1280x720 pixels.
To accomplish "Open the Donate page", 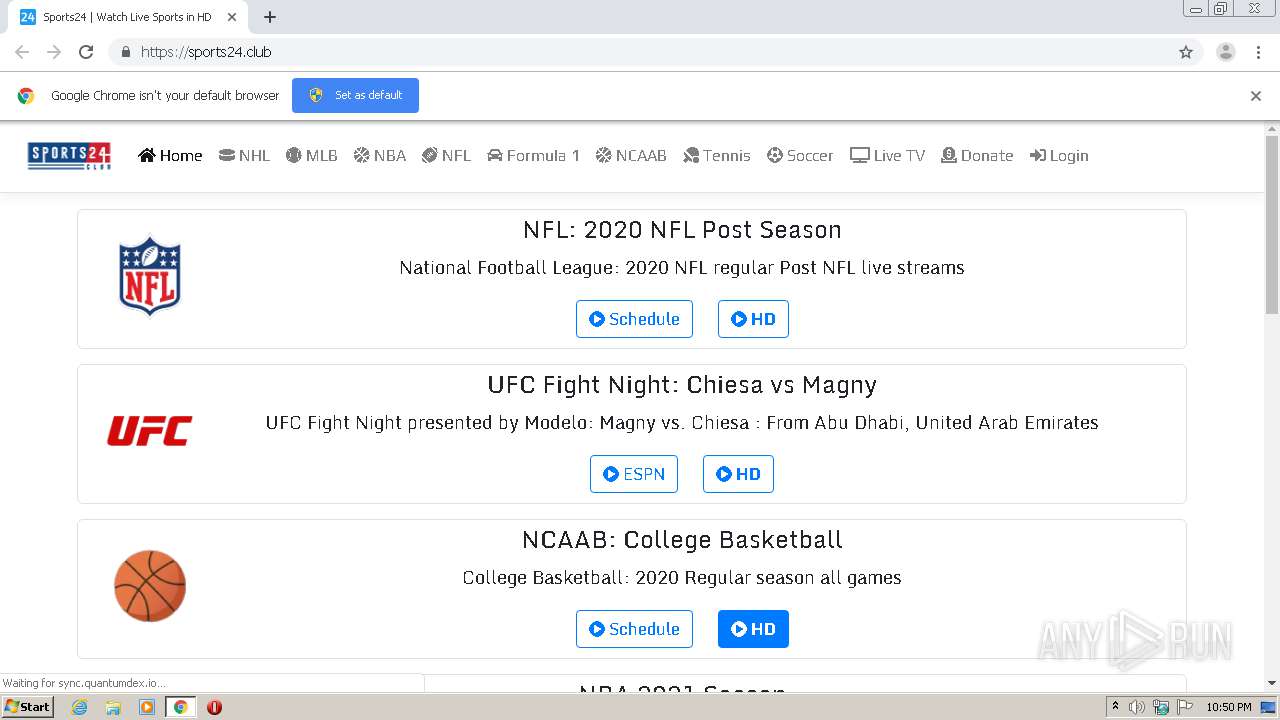I will click(x=977, y=155).
